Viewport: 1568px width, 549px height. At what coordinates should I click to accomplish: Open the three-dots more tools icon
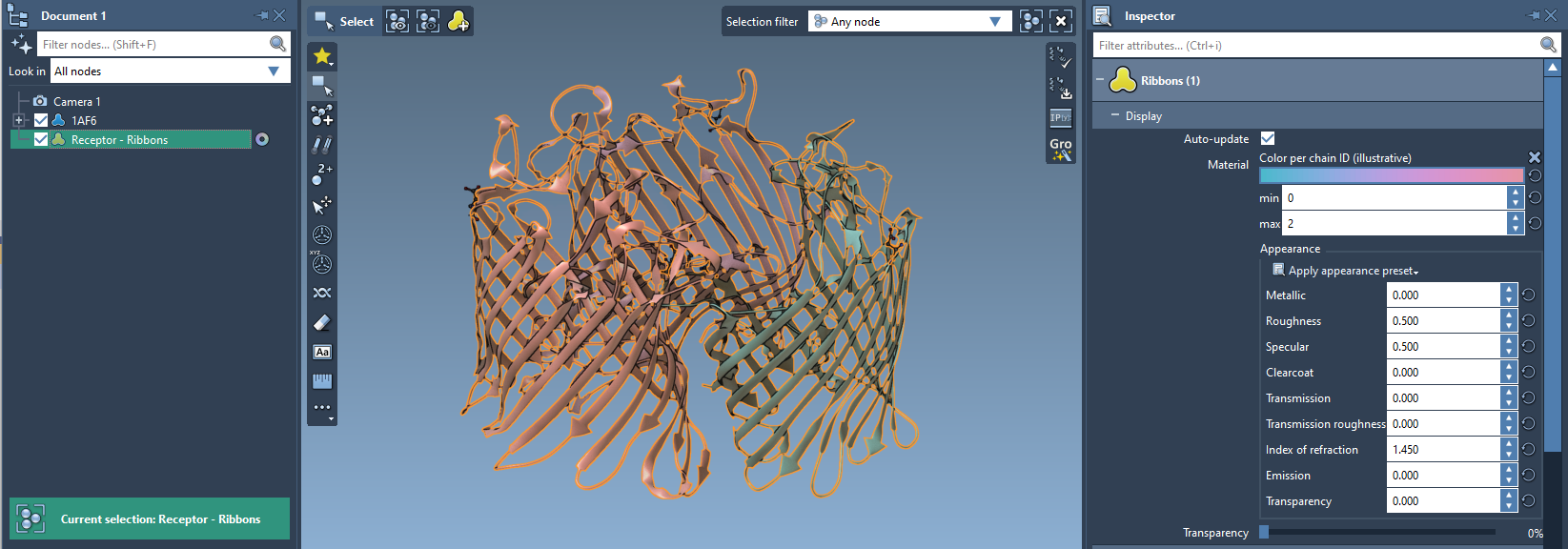tap(322, 408)
